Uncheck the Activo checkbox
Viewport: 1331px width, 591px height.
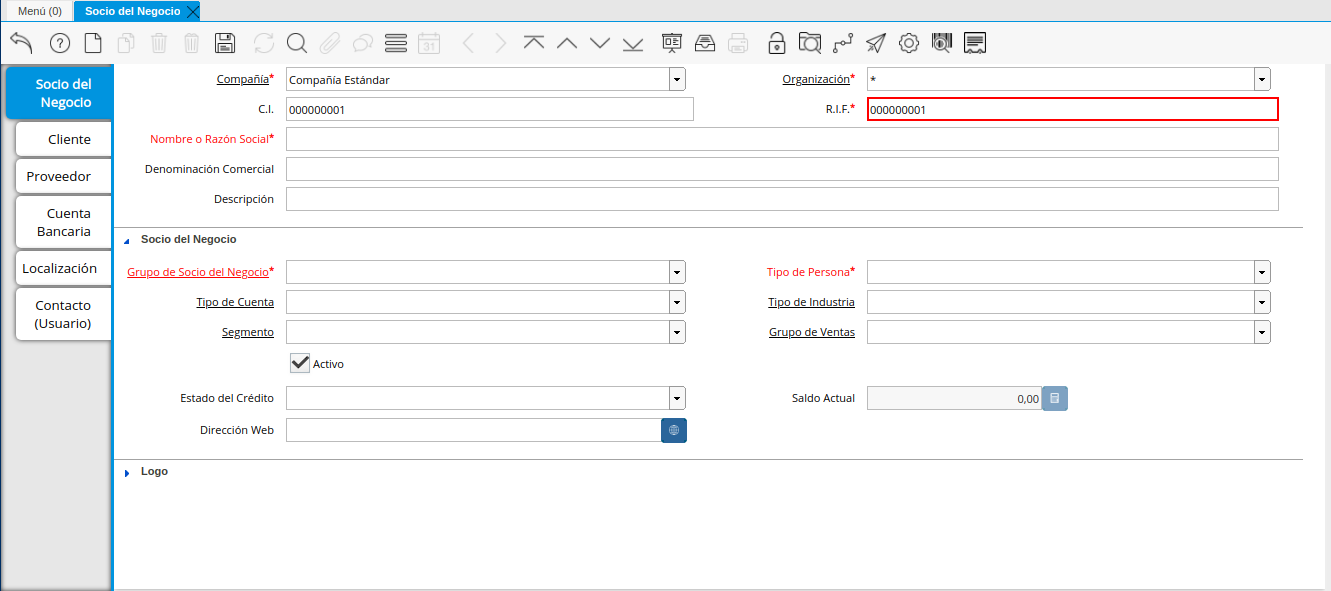pos(300,363)
